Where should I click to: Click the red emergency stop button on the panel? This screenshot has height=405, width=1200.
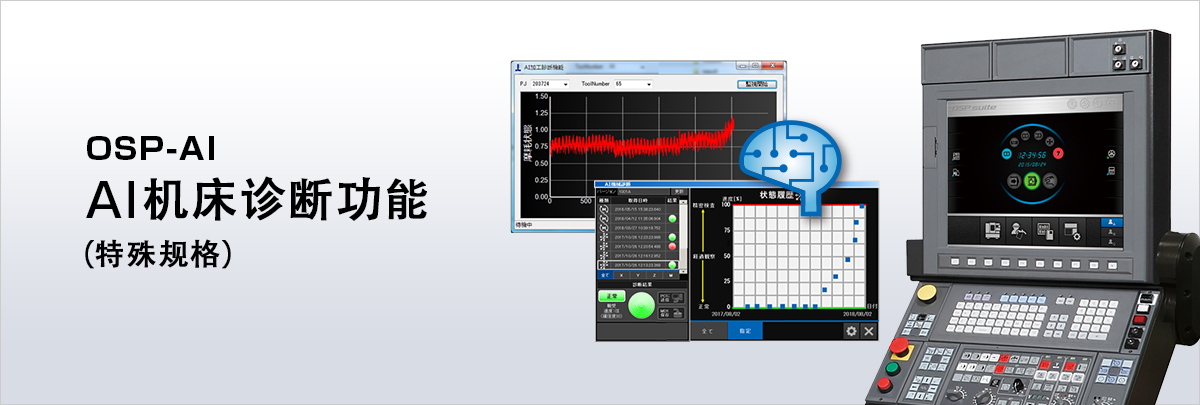(x=899, y=347)
